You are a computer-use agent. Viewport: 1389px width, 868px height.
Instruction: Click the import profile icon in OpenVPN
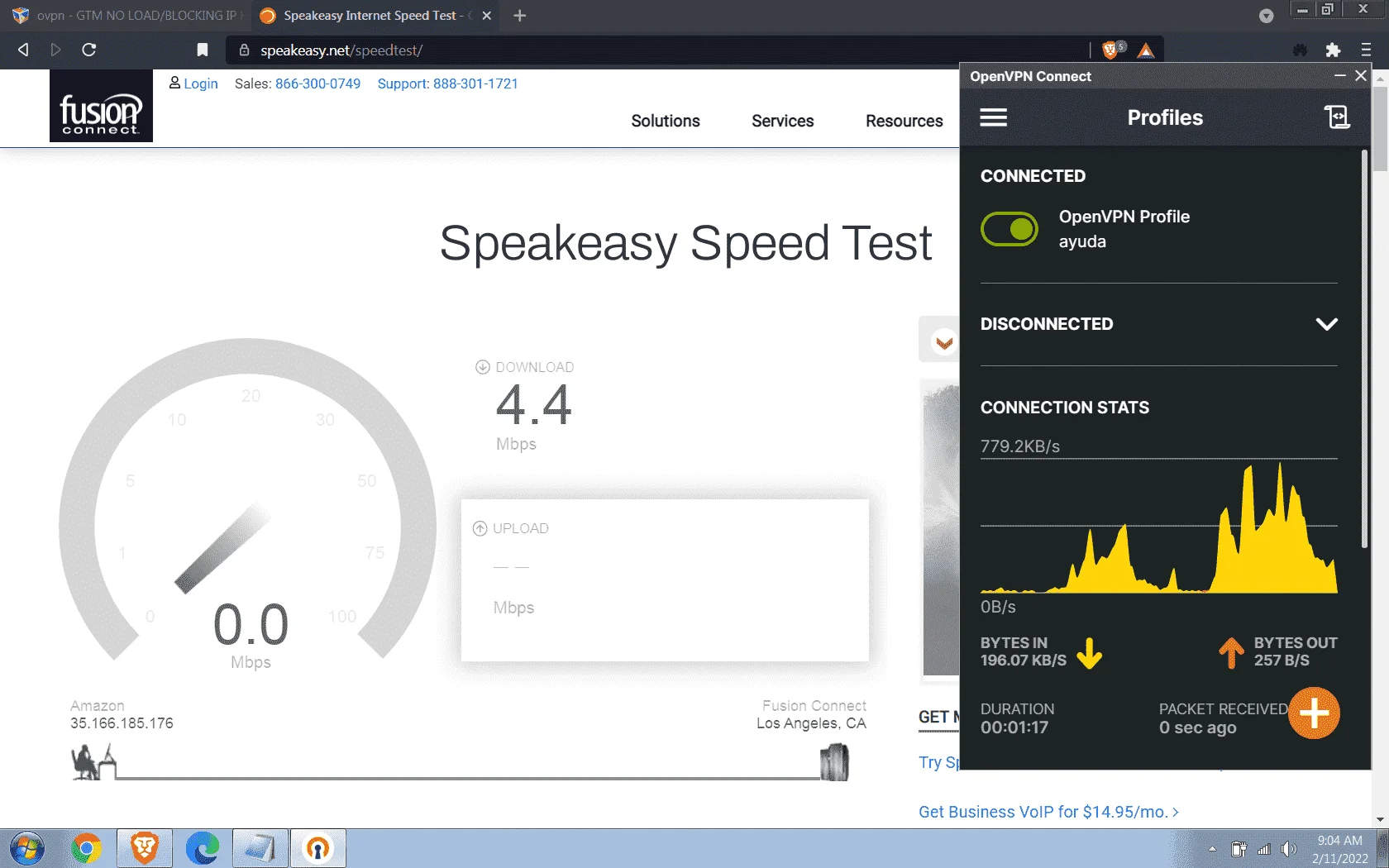tap(1337, 117)
